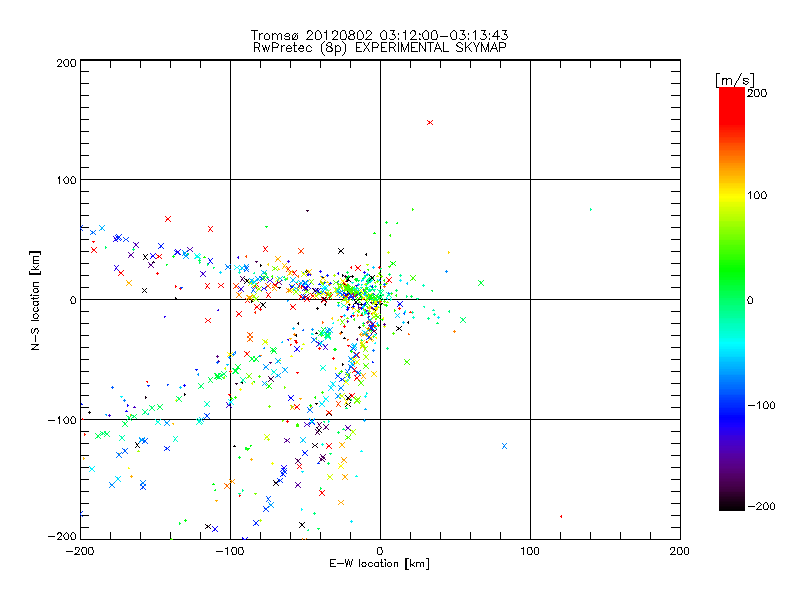
Task: Click the red top end of the colorbar
Action: (731, 92)
